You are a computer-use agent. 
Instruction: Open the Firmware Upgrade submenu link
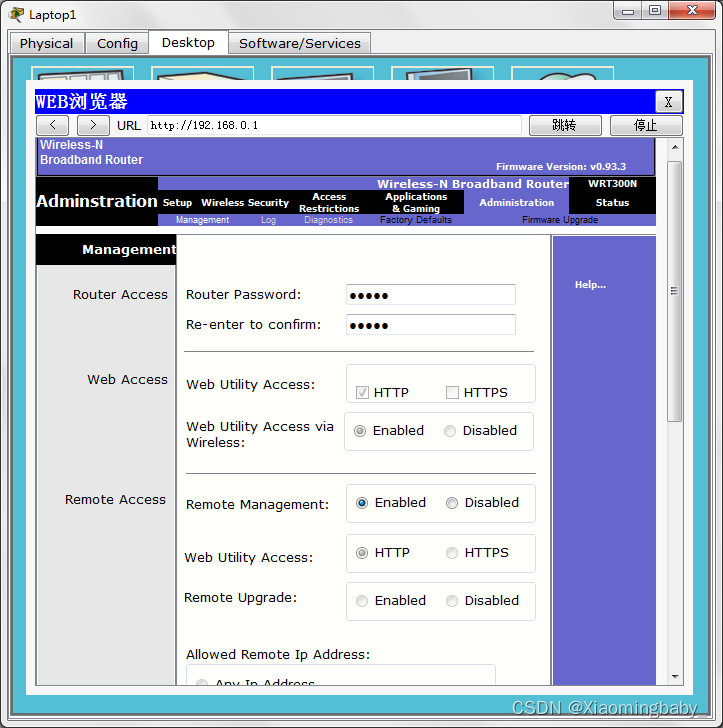560,220
